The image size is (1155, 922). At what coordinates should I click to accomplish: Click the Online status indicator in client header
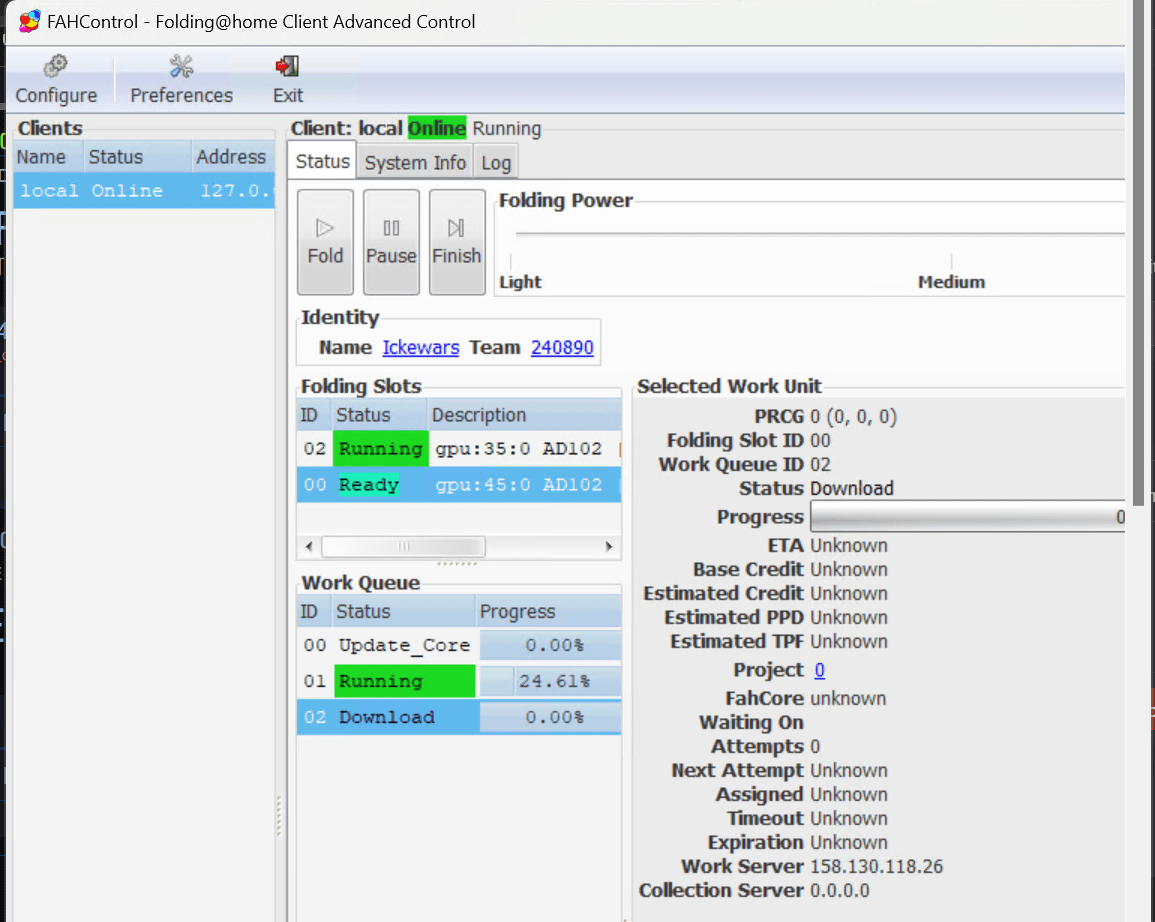click(437, 128)
